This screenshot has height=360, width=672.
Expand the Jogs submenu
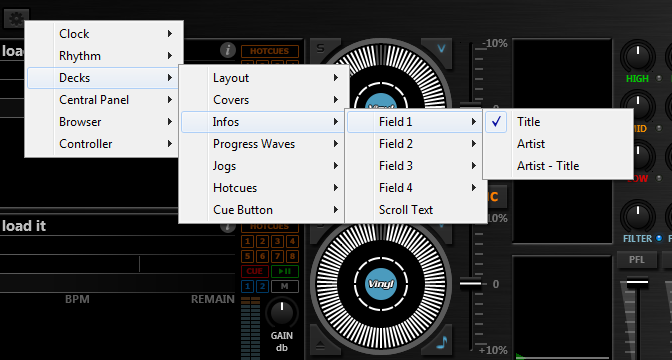click(263, 166)
